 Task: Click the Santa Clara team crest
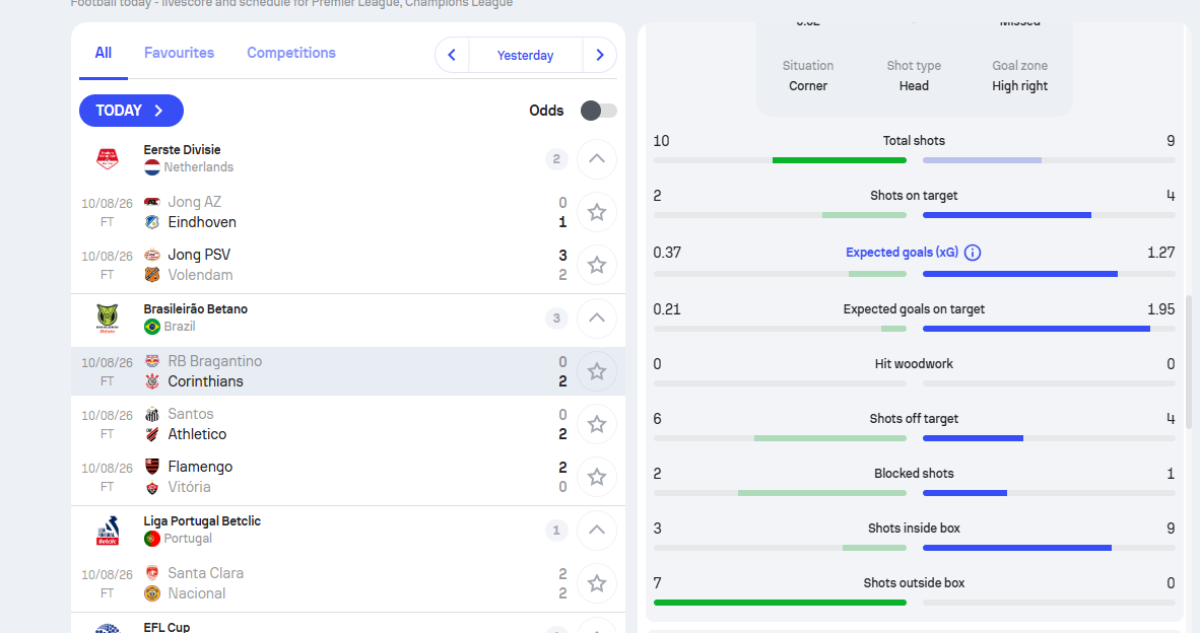[x=152, y=573]
